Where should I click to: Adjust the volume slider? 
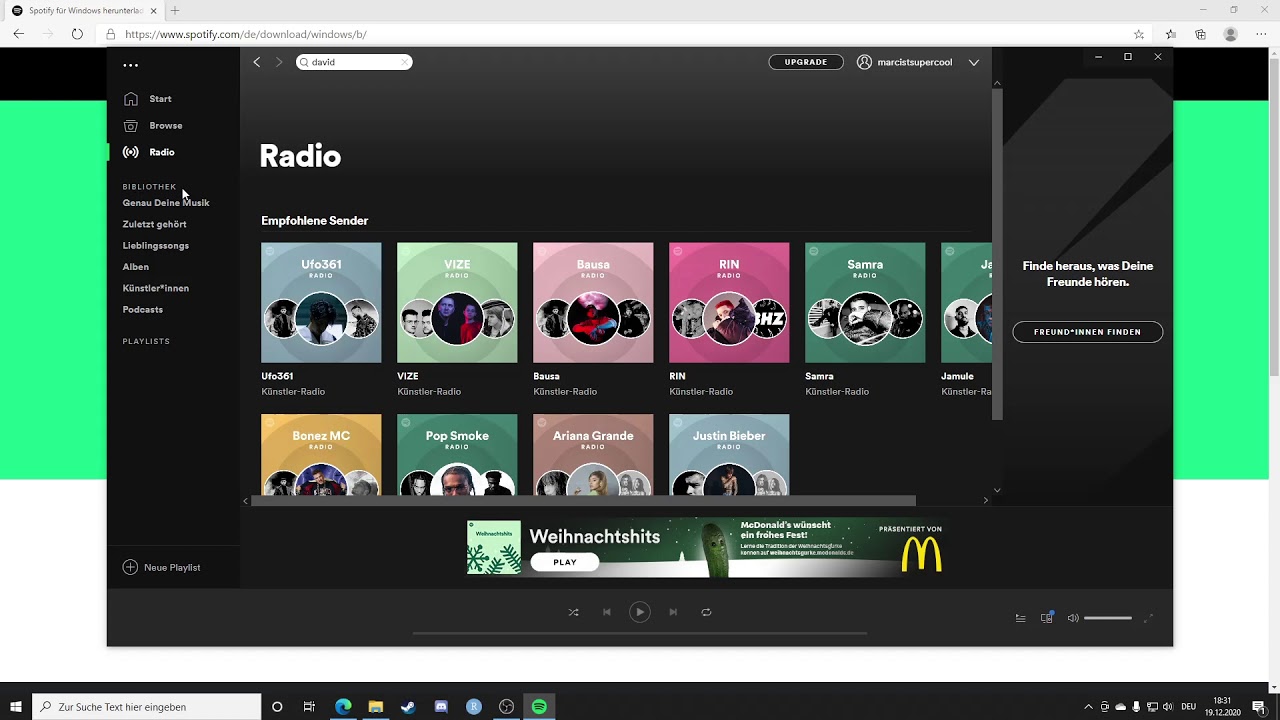tap(1108, 618)
